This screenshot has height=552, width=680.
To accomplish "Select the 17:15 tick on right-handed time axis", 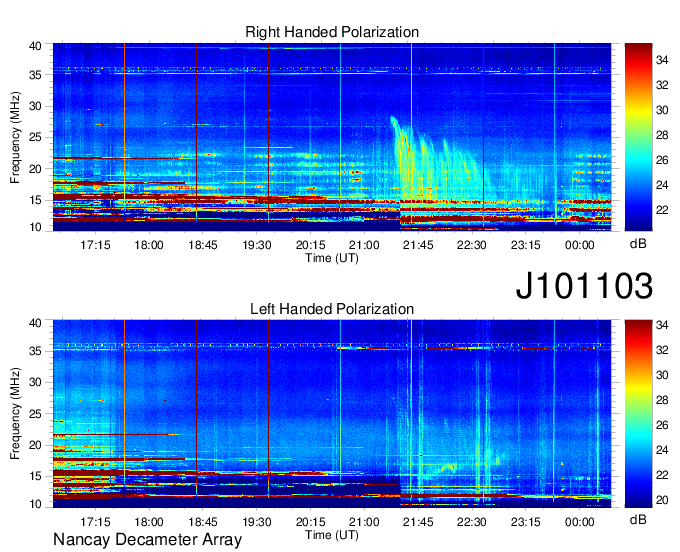I will click(x=95, y=245).
